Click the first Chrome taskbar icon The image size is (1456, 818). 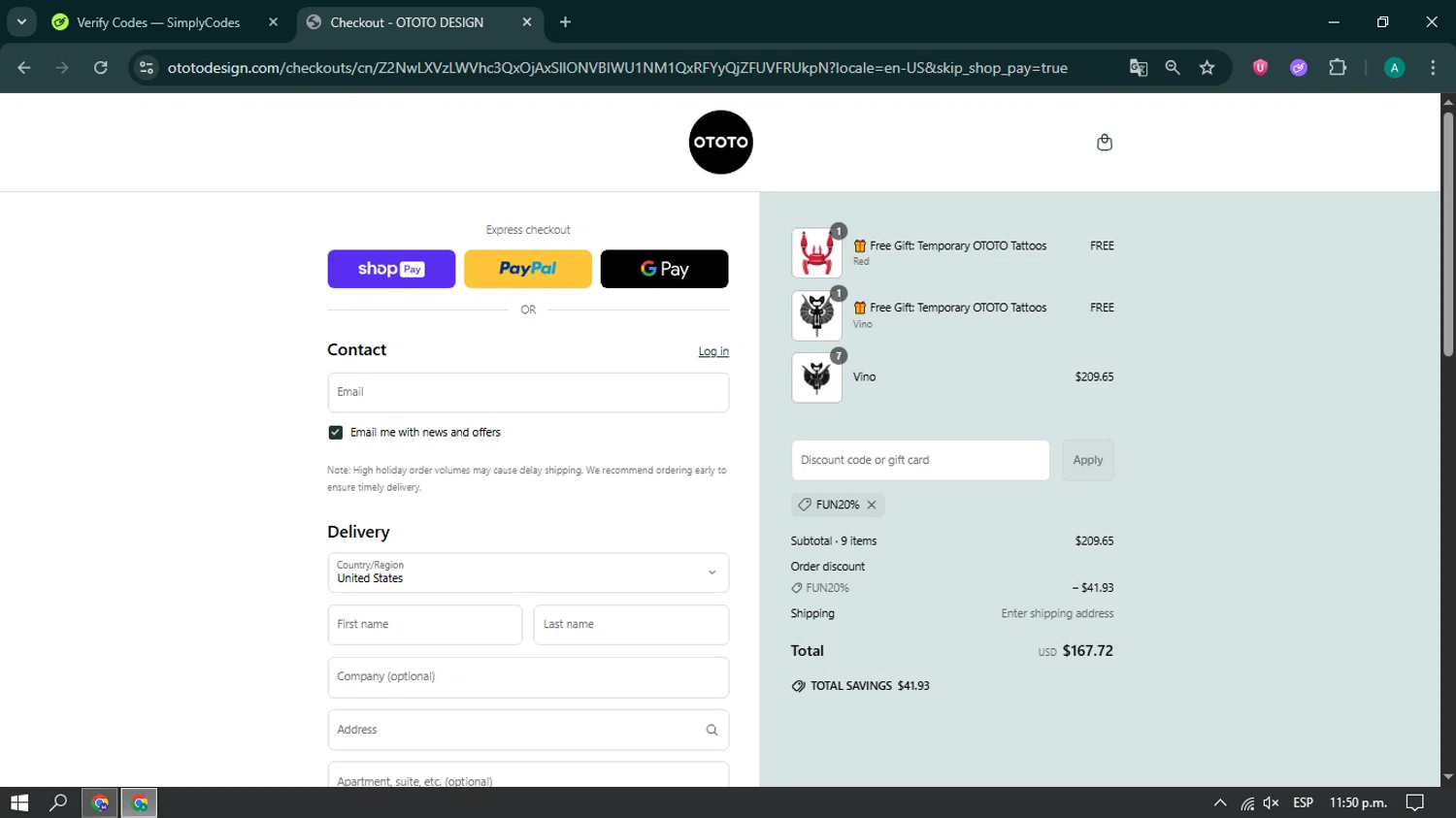100,802
